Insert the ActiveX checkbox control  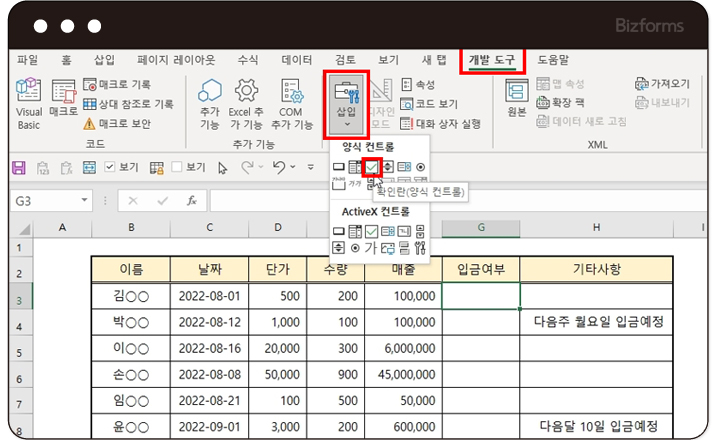coord(371,231)
